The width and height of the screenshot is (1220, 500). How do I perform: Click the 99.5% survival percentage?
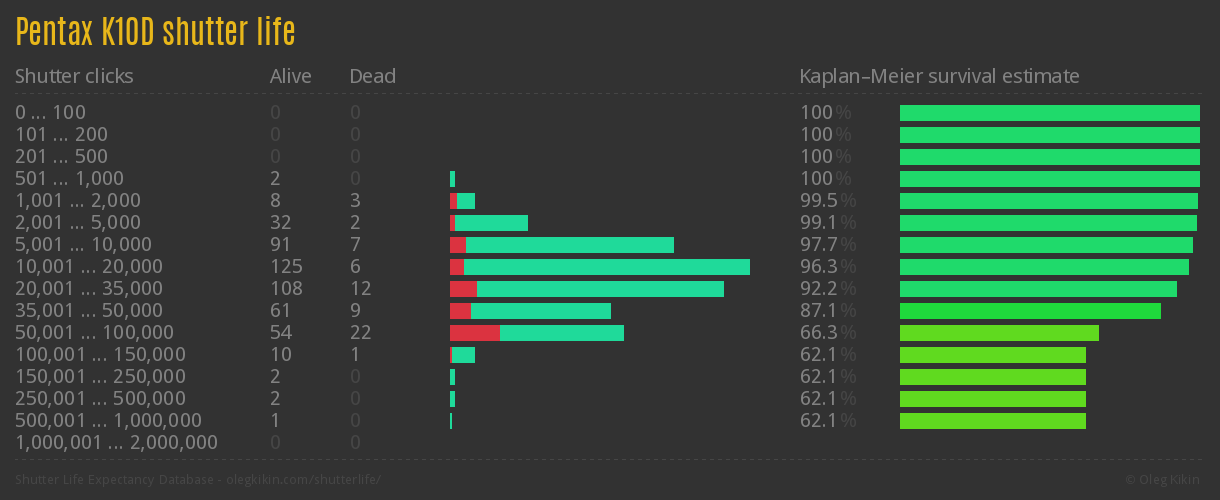[827, 201]
